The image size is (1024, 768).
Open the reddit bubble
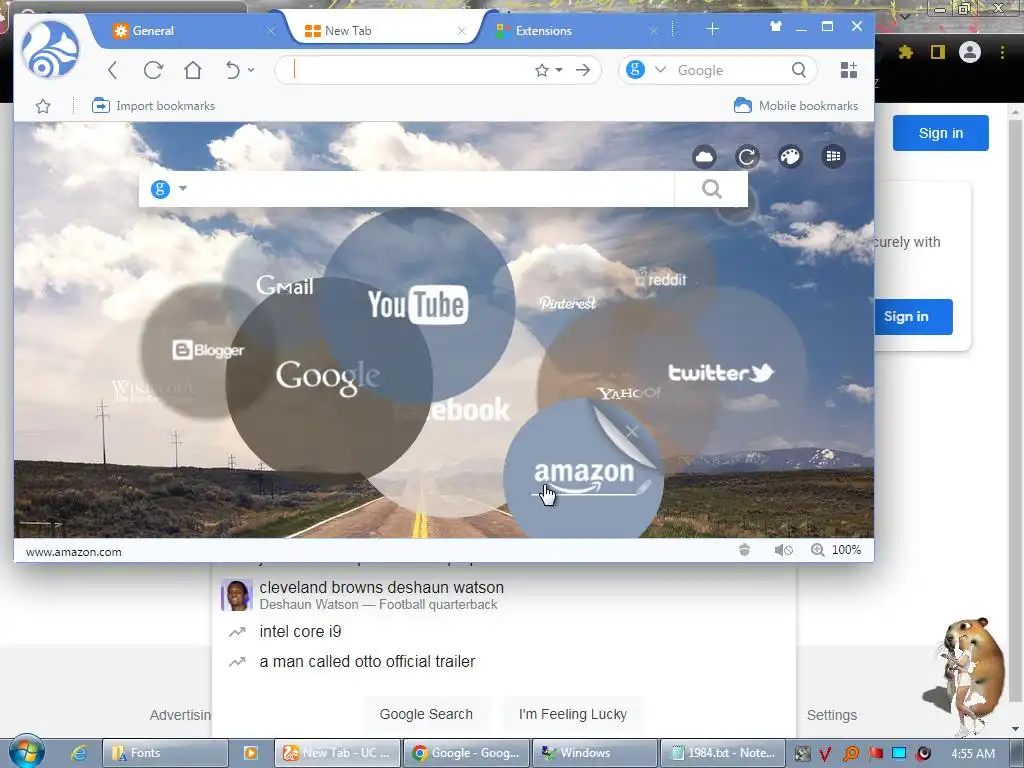tap(660, 279)
